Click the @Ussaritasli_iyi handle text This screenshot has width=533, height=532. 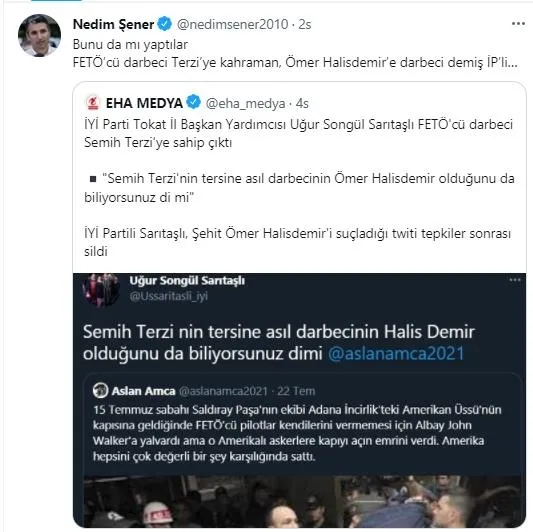168,296
